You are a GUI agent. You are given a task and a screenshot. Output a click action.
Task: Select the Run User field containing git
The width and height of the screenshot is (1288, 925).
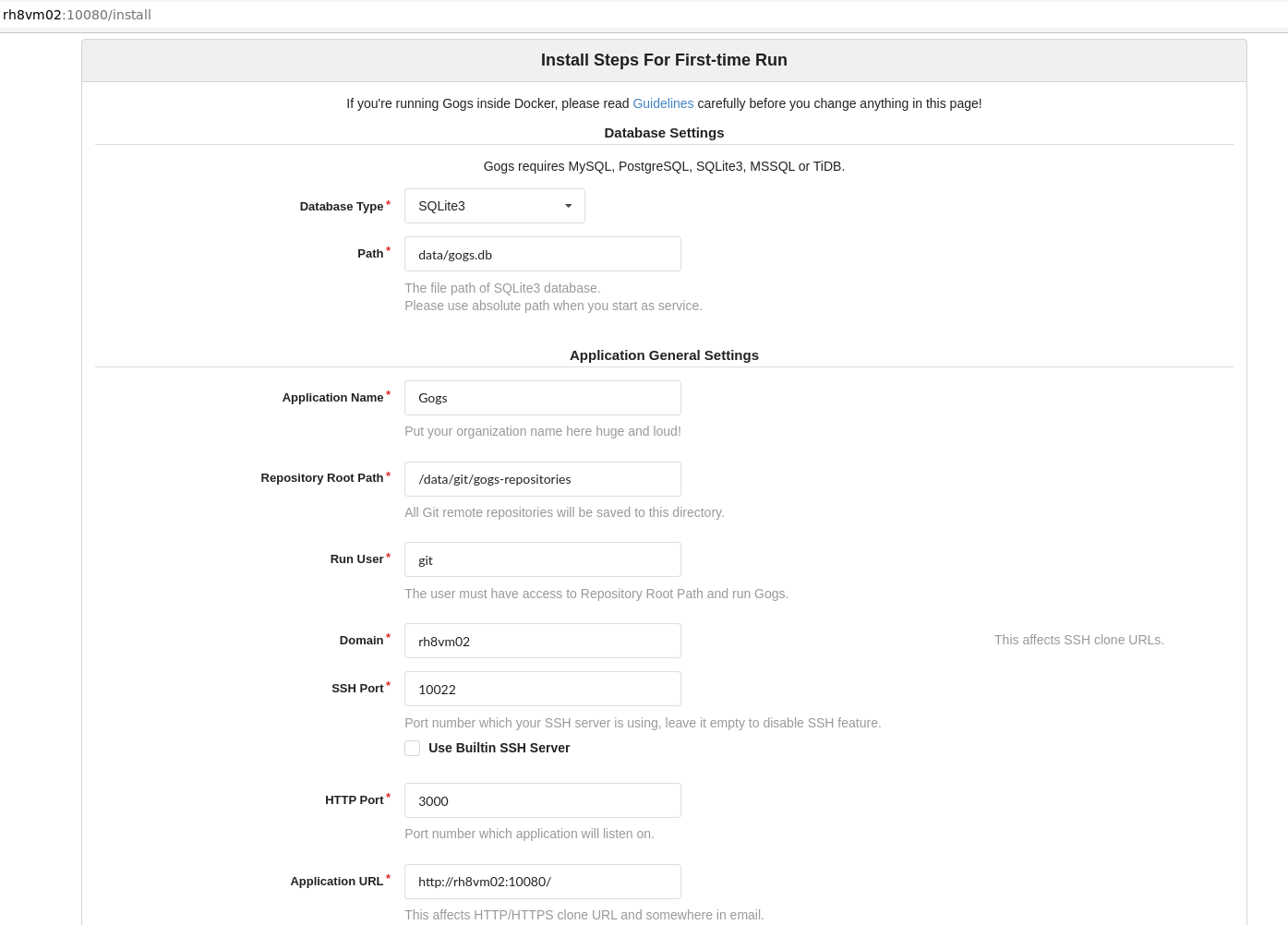[x=543, y=559]
